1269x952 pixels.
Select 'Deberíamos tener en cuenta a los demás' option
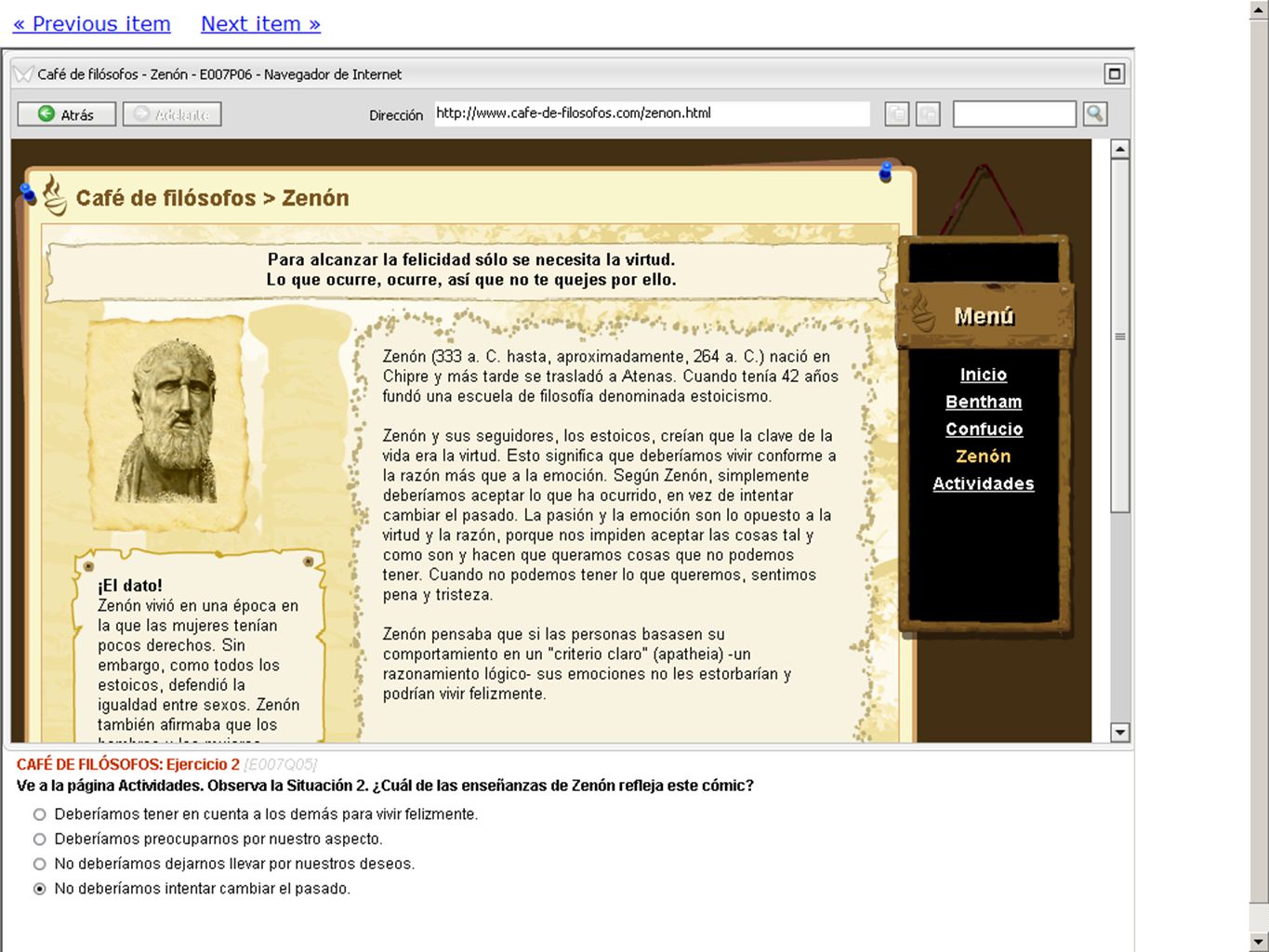click(39, 814)
